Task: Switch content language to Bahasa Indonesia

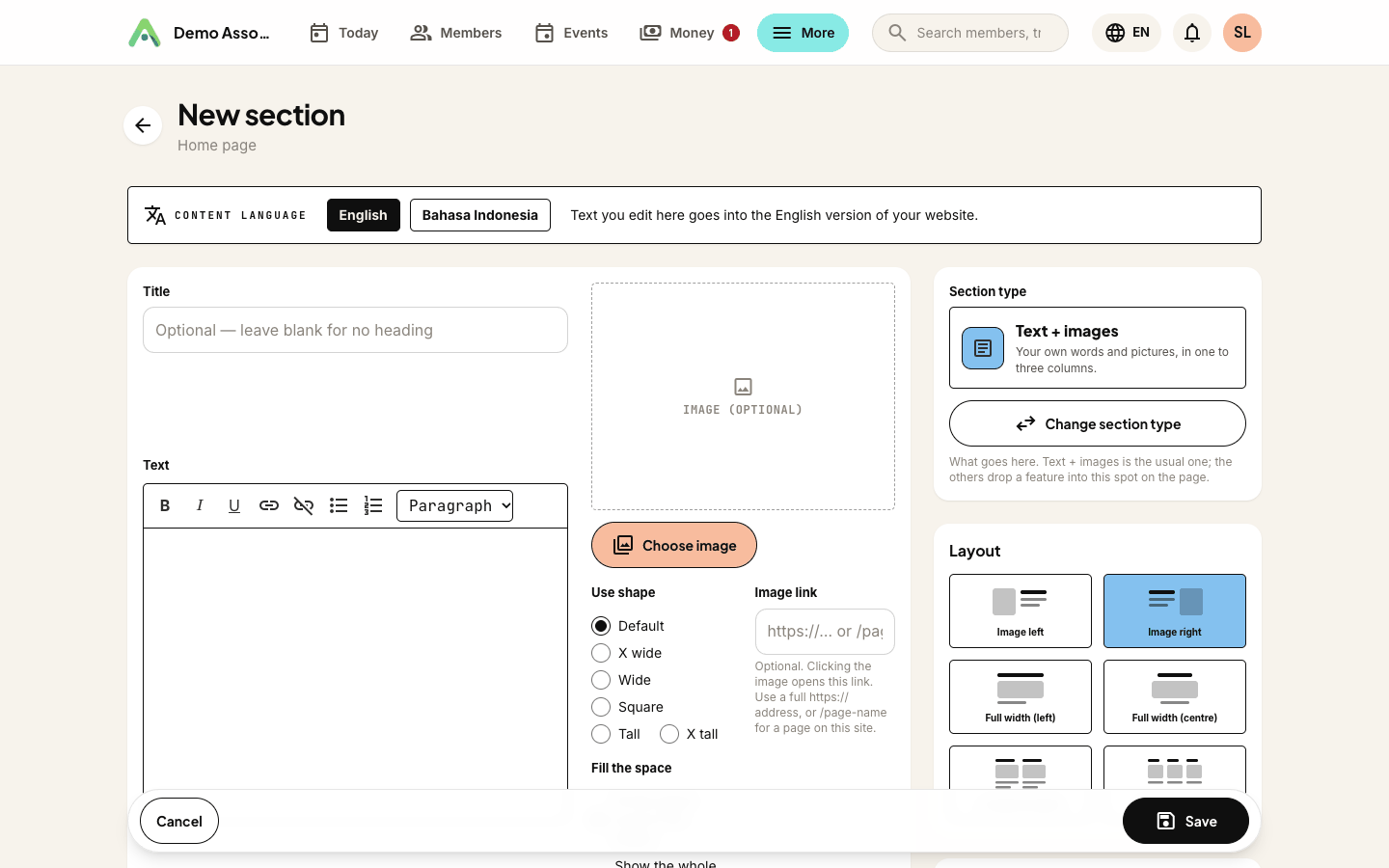Action: 480,215
